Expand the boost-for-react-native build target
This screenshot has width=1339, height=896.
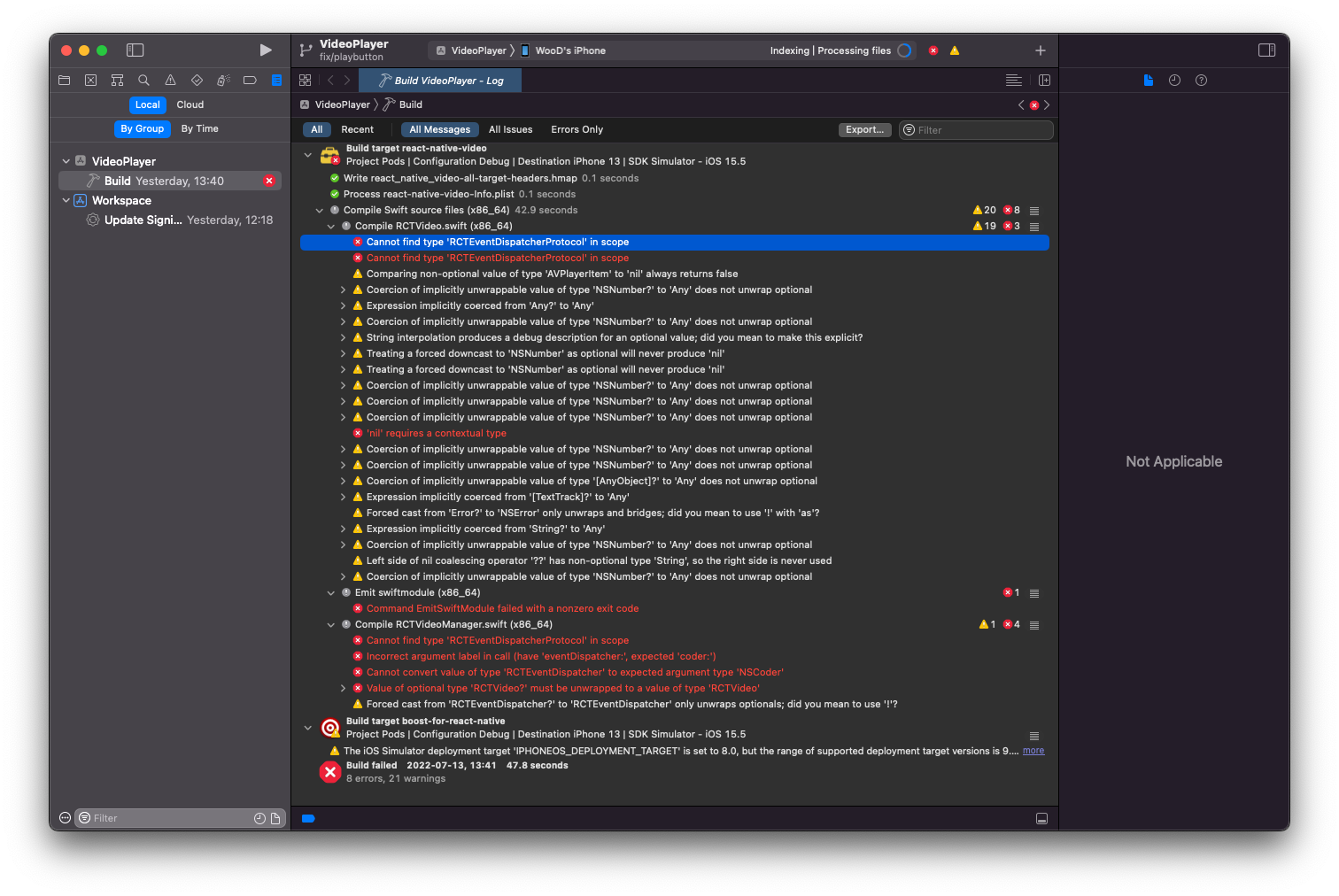click(308, 728)
